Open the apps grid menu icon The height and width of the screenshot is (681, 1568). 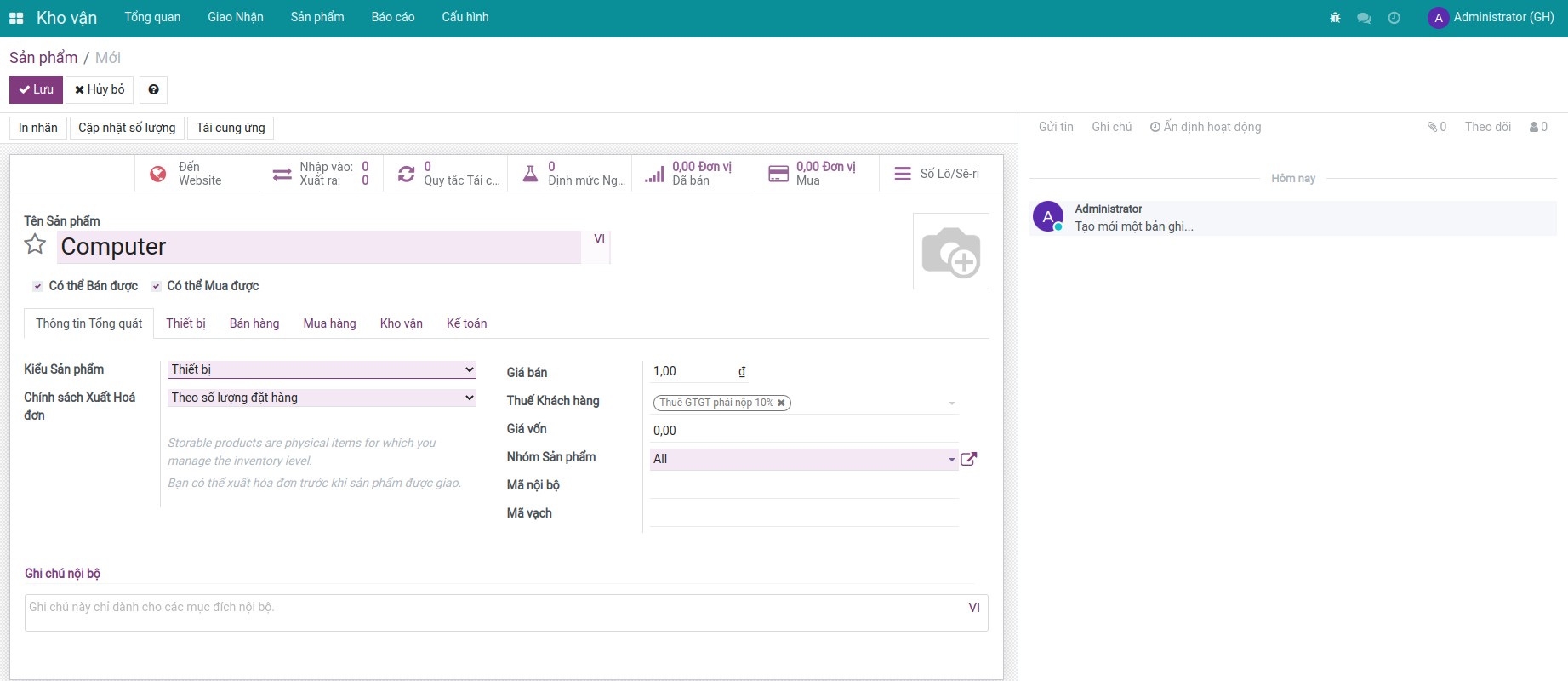(x=16, y=18)
